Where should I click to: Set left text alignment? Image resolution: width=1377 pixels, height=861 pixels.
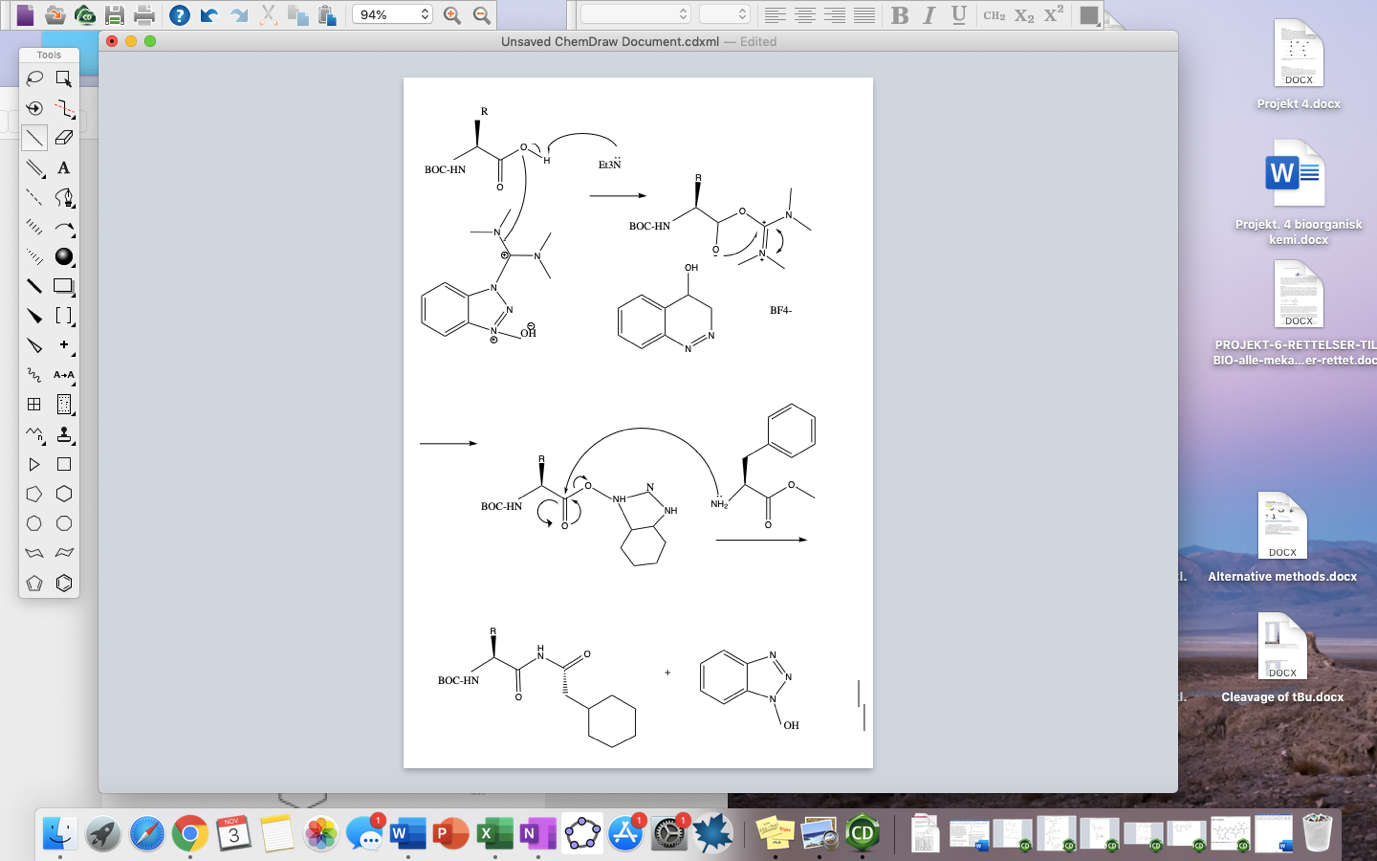[774, 15]
